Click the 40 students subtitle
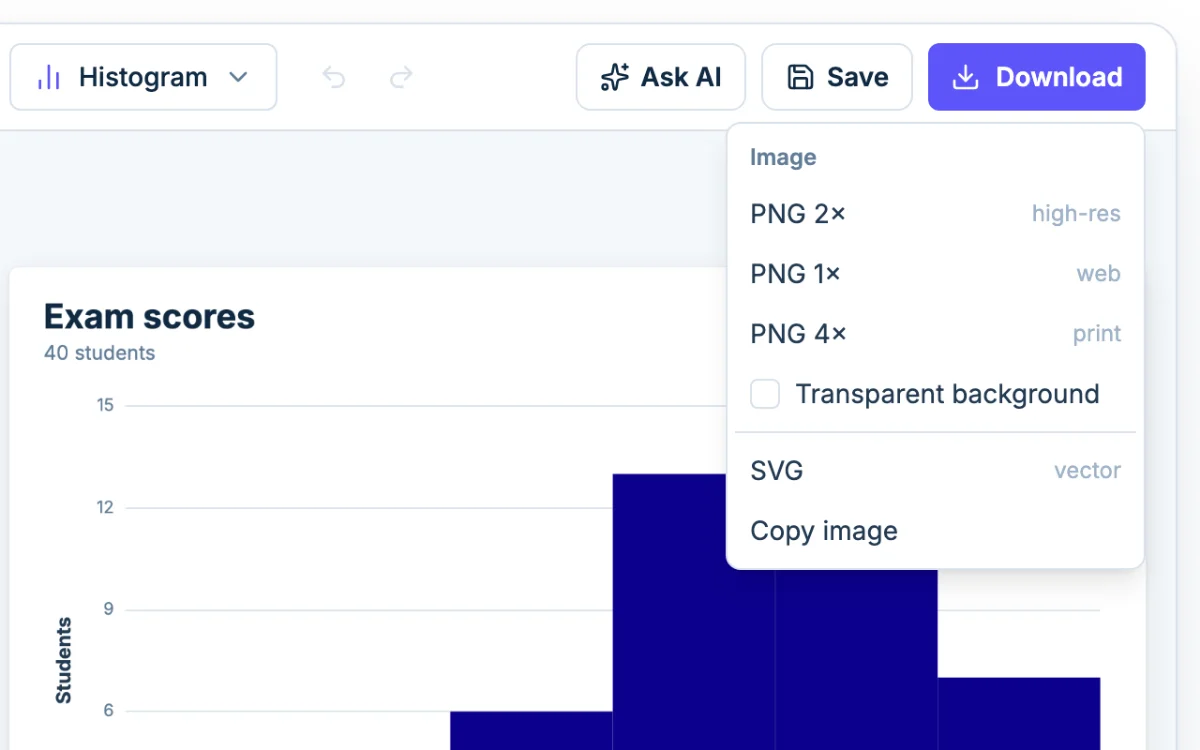Screen dimensions: 1200x750 pyautogui.click(x=100, y=353)
